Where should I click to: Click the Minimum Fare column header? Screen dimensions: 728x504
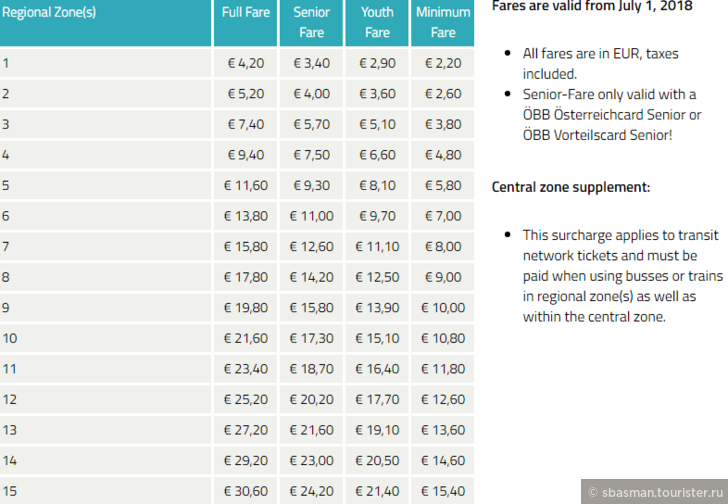pos(442,23)
